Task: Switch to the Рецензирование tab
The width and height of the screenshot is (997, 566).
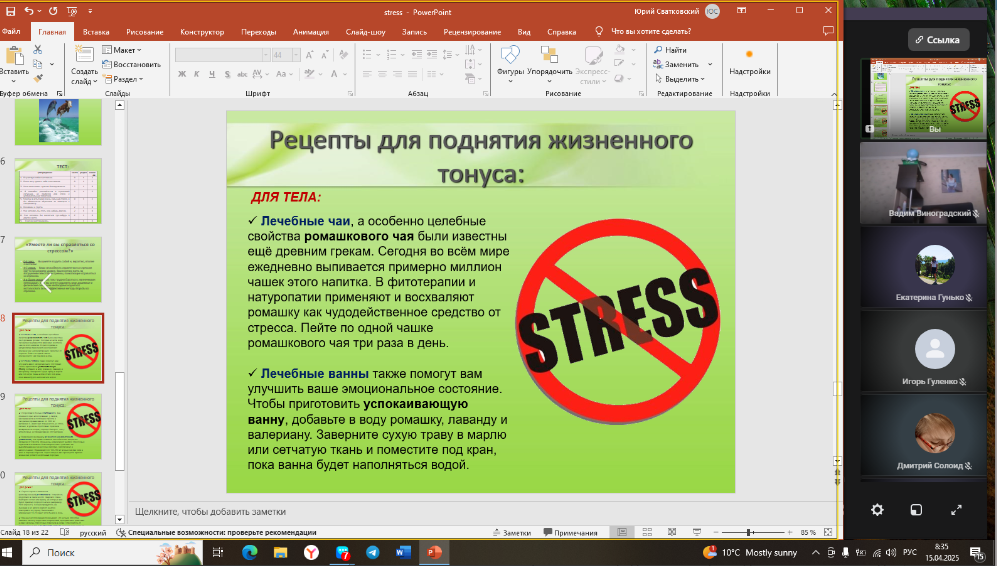Action: coord(472,32)
